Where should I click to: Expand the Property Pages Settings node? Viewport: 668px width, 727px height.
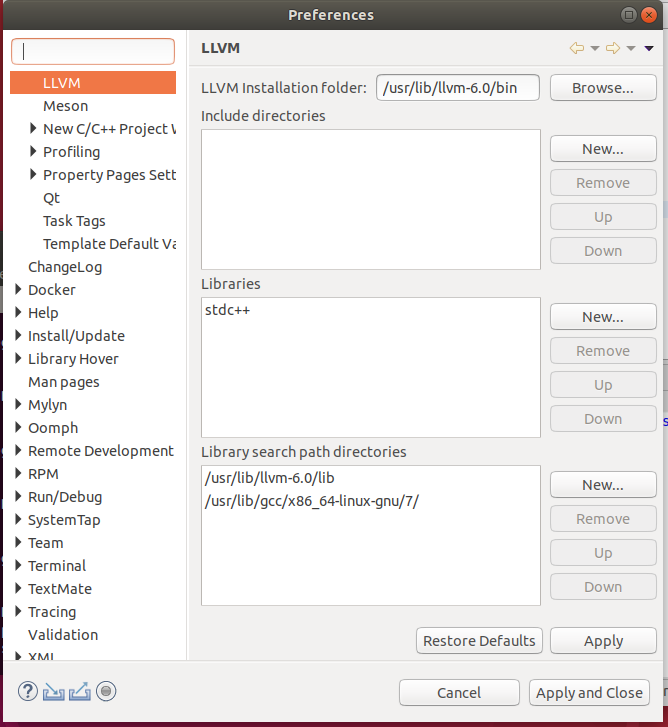tap(33, 174)
